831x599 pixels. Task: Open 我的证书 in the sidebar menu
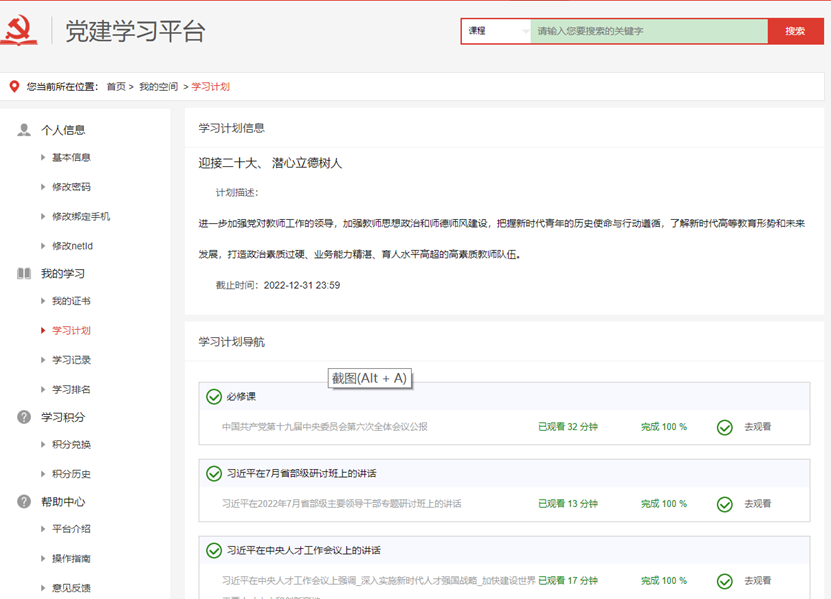71,302
